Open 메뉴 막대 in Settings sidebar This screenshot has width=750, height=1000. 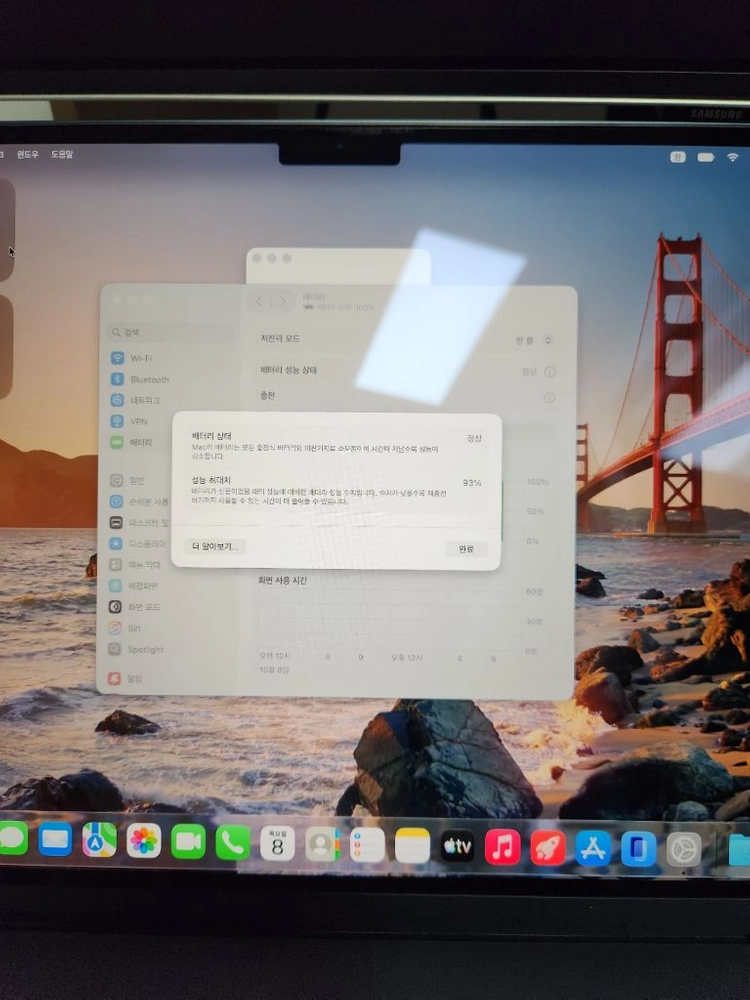pyautogui.click(x=135, y=565)
